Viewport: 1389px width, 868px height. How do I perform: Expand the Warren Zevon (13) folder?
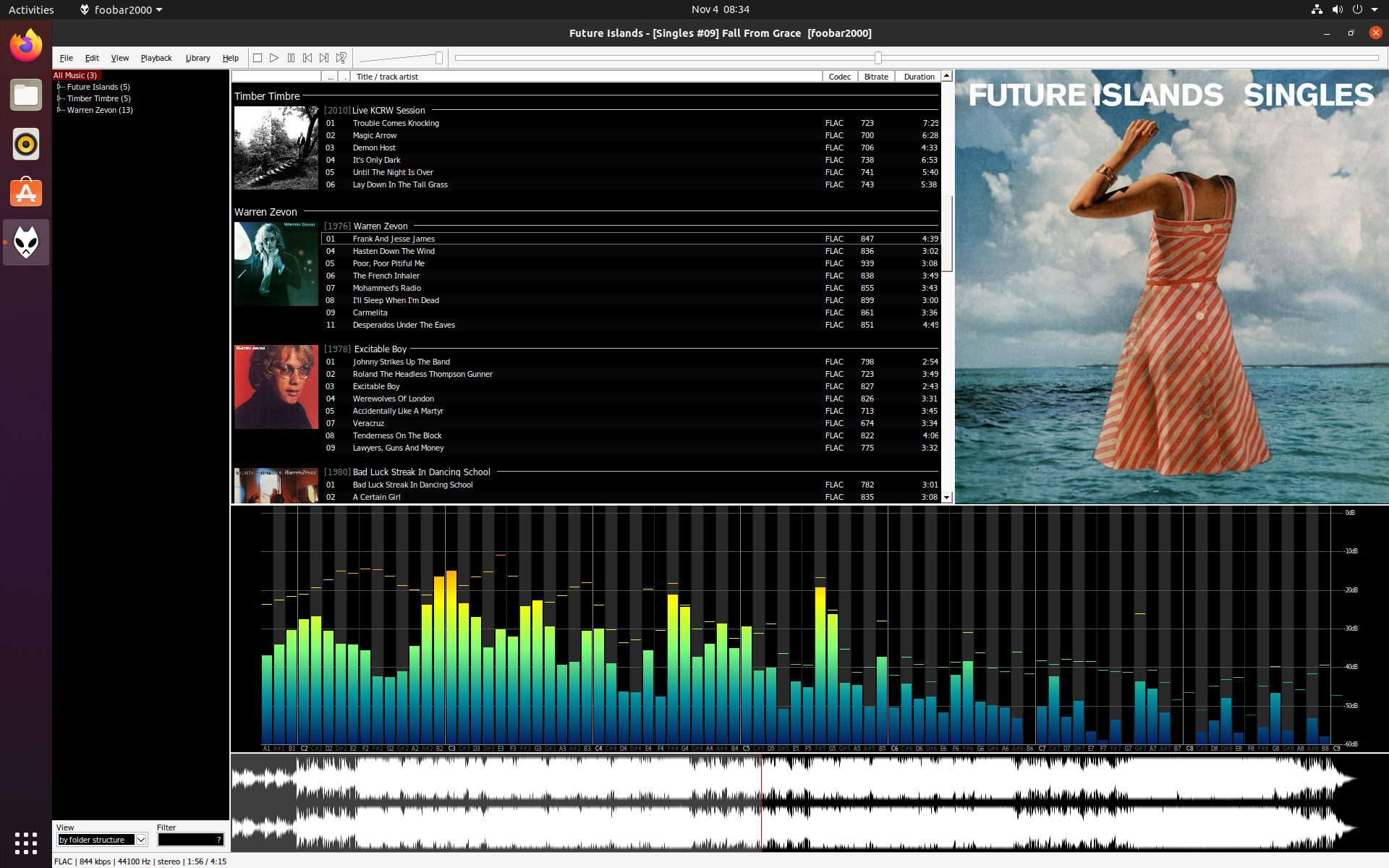click(x=60, y=110)
